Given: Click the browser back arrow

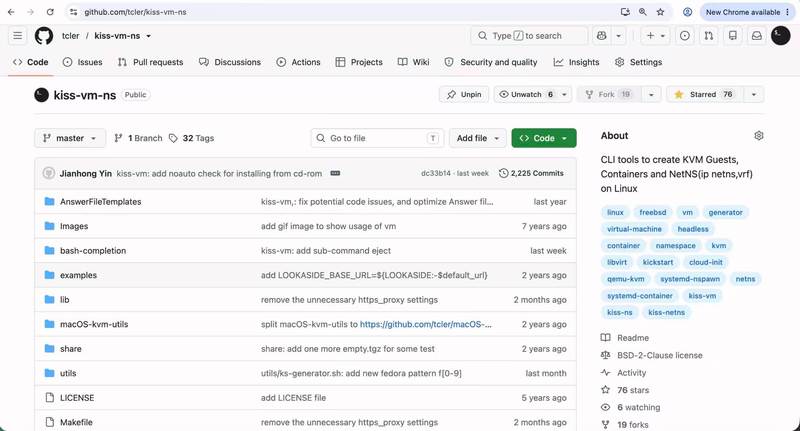Looking at the screenshot, I should coord(11,12).
